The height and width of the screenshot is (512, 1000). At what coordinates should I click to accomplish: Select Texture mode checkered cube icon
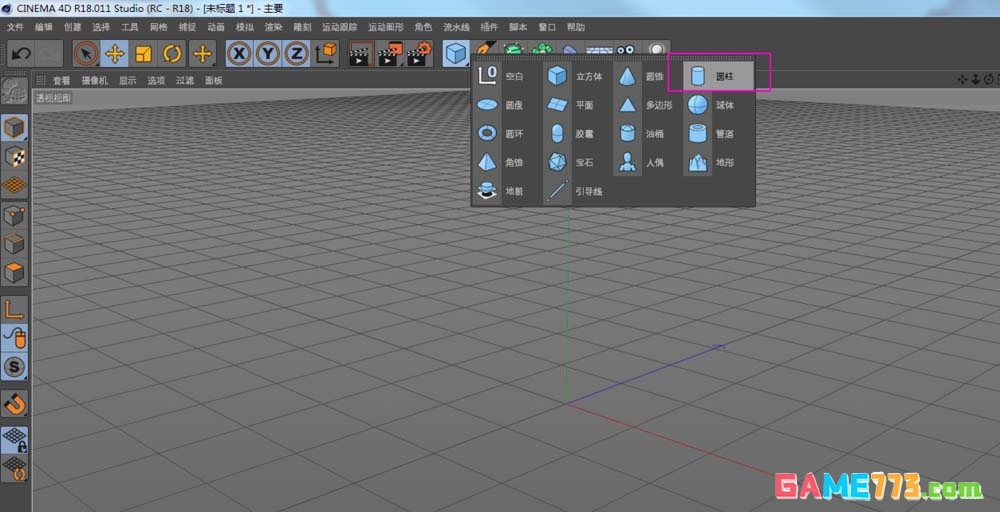click(15, 157)
